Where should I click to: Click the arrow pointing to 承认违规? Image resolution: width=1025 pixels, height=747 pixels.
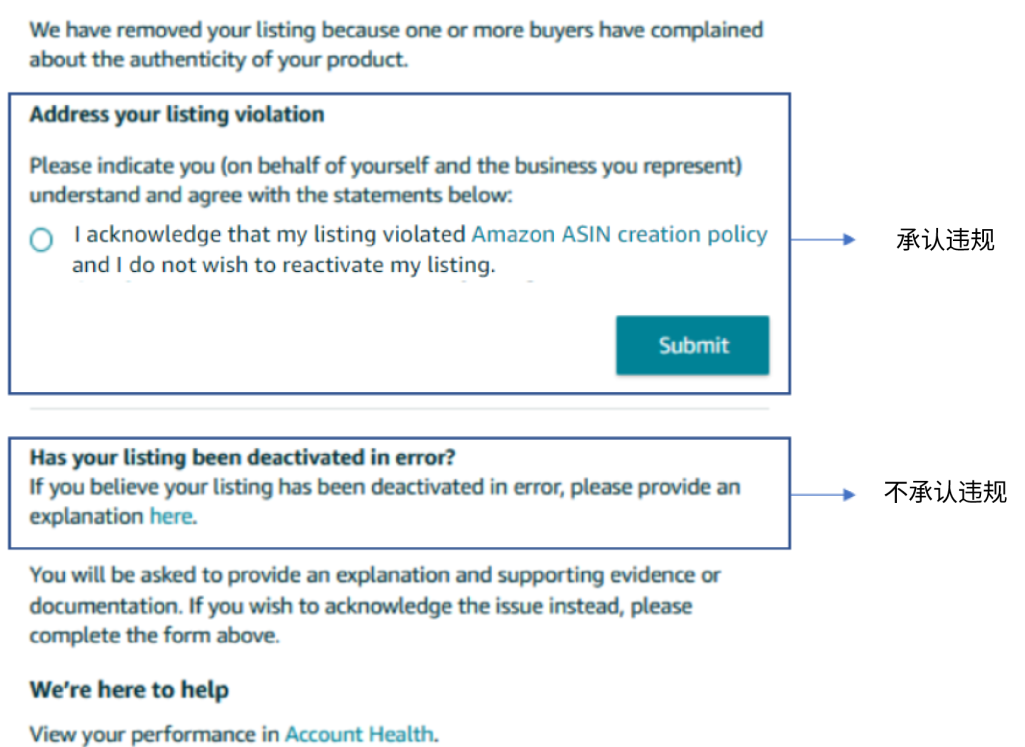[823, 240]
